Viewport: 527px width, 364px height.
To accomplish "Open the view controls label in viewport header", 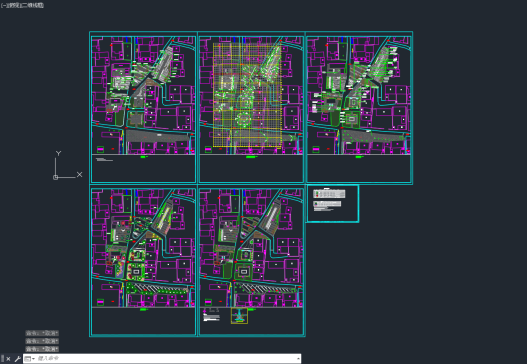I will [14, 5].
